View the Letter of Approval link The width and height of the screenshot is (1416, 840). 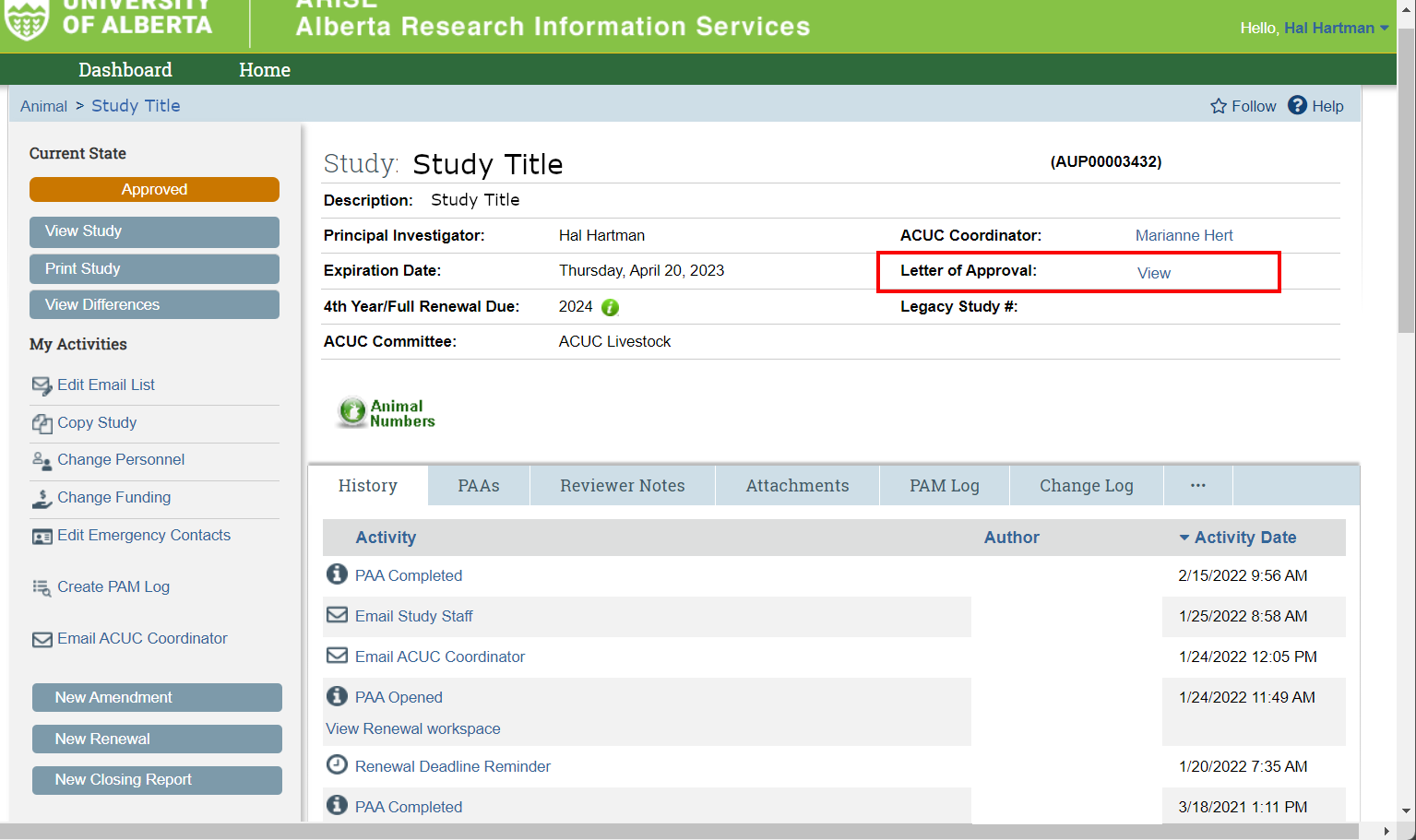coord(1153,273)
